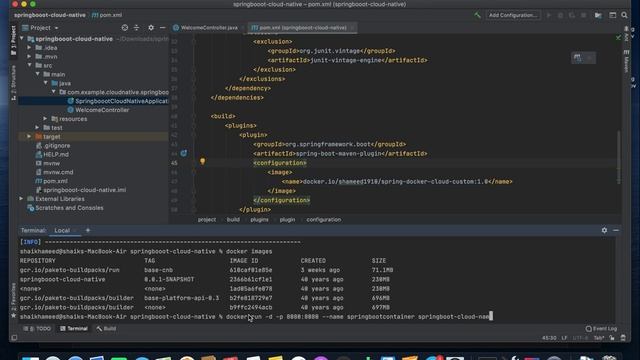Click the green Build Project hammer icon

click(x=477, y=15)
